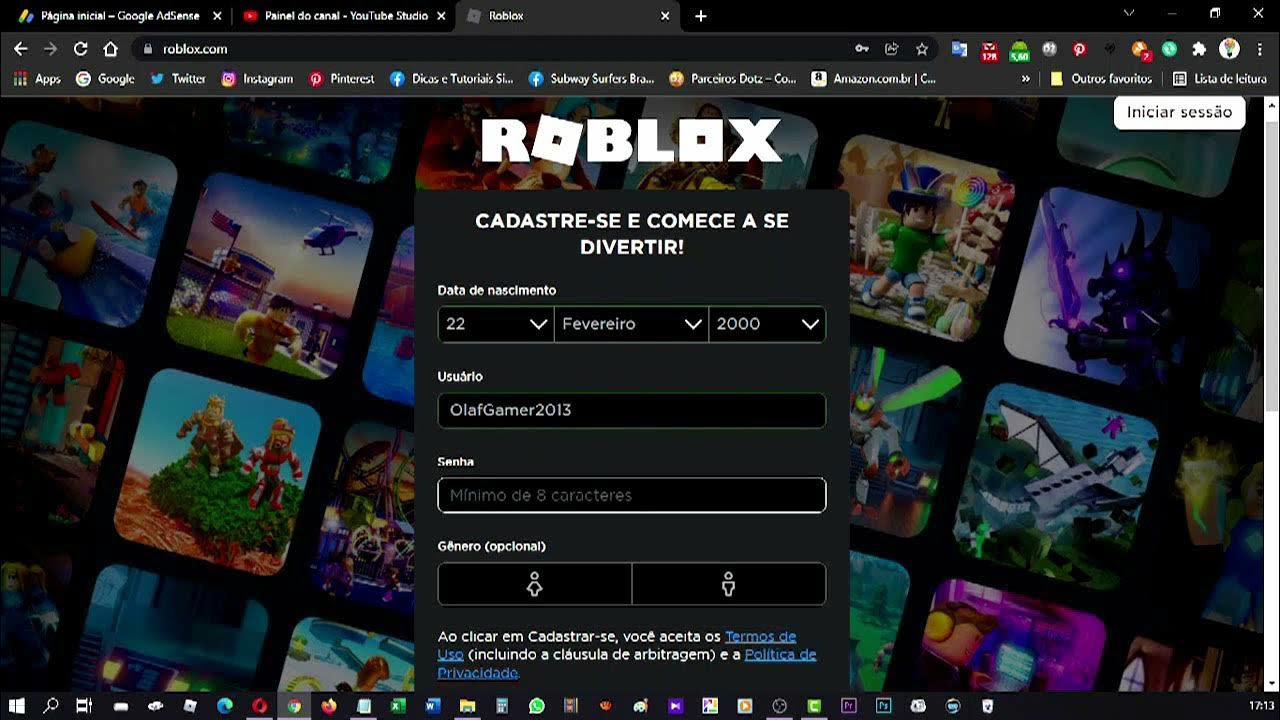
Task: Open the Windows Start menu
Action: pos(17,706)
